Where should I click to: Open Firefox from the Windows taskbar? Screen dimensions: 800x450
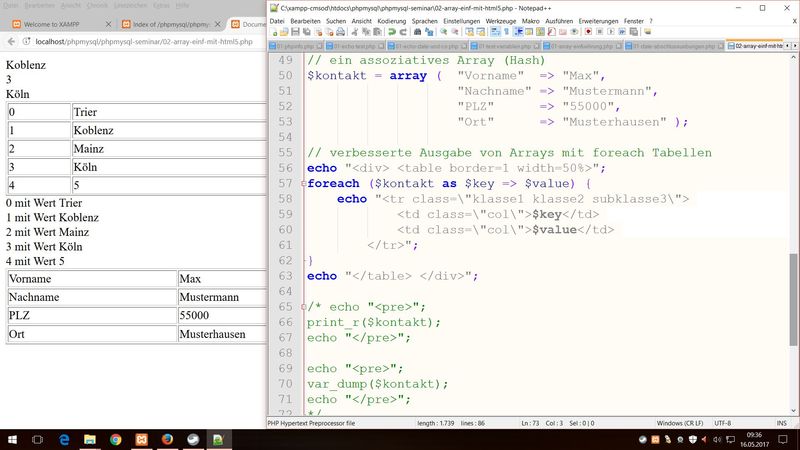pos(165,438)
